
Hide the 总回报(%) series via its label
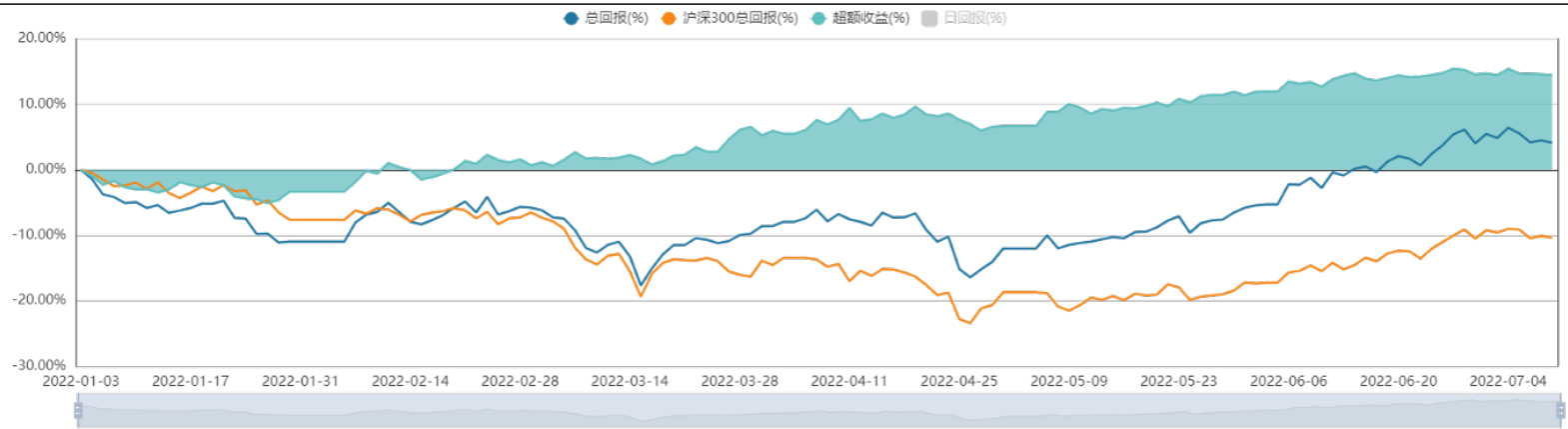617,18
